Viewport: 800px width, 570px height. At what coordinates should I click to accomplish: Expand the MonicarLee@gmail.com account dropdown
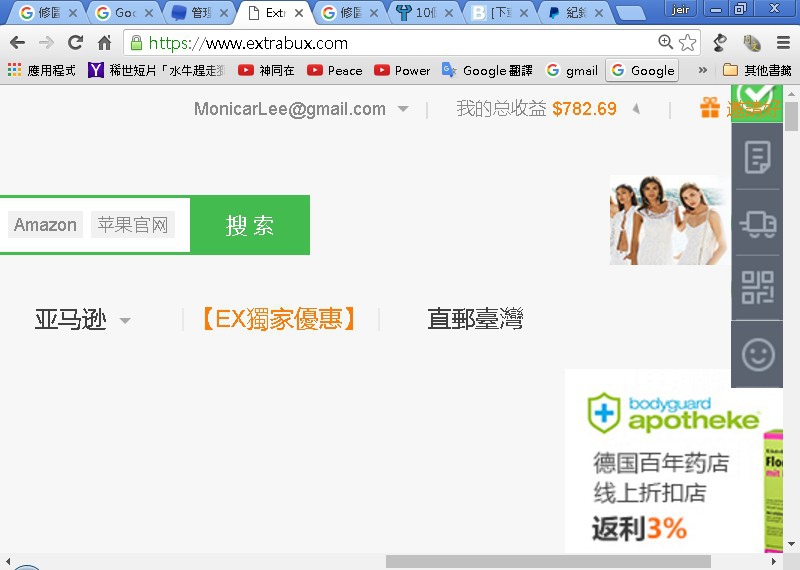click(403, 109)
